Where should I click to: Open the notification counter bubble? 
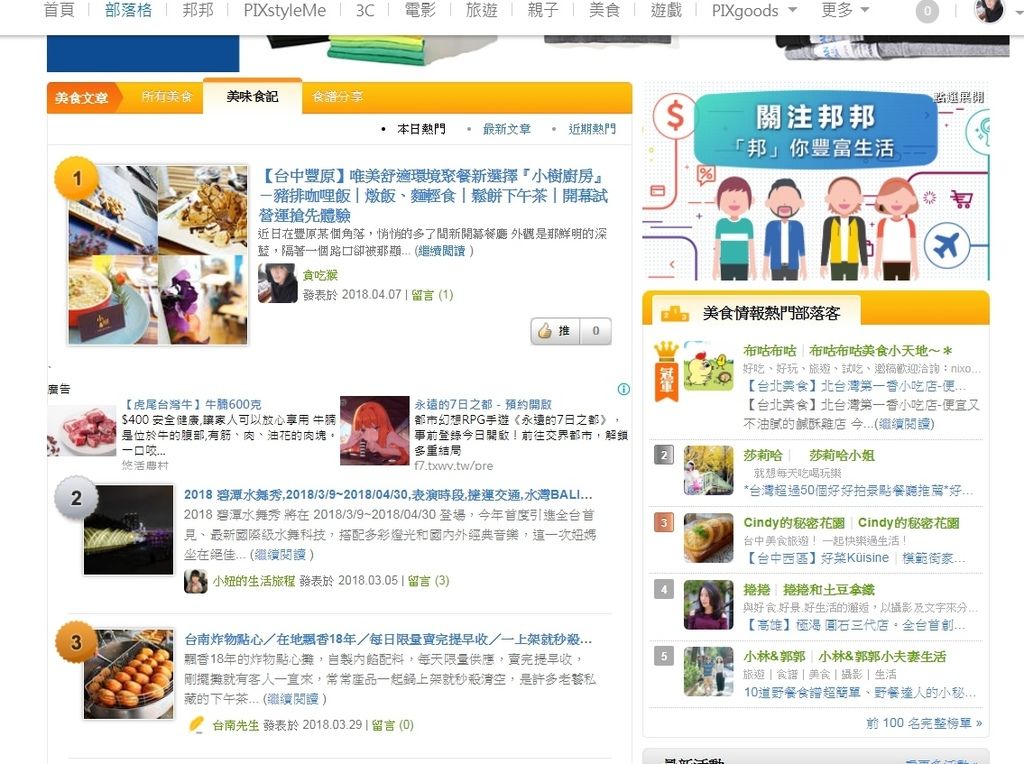click(927, 11)
